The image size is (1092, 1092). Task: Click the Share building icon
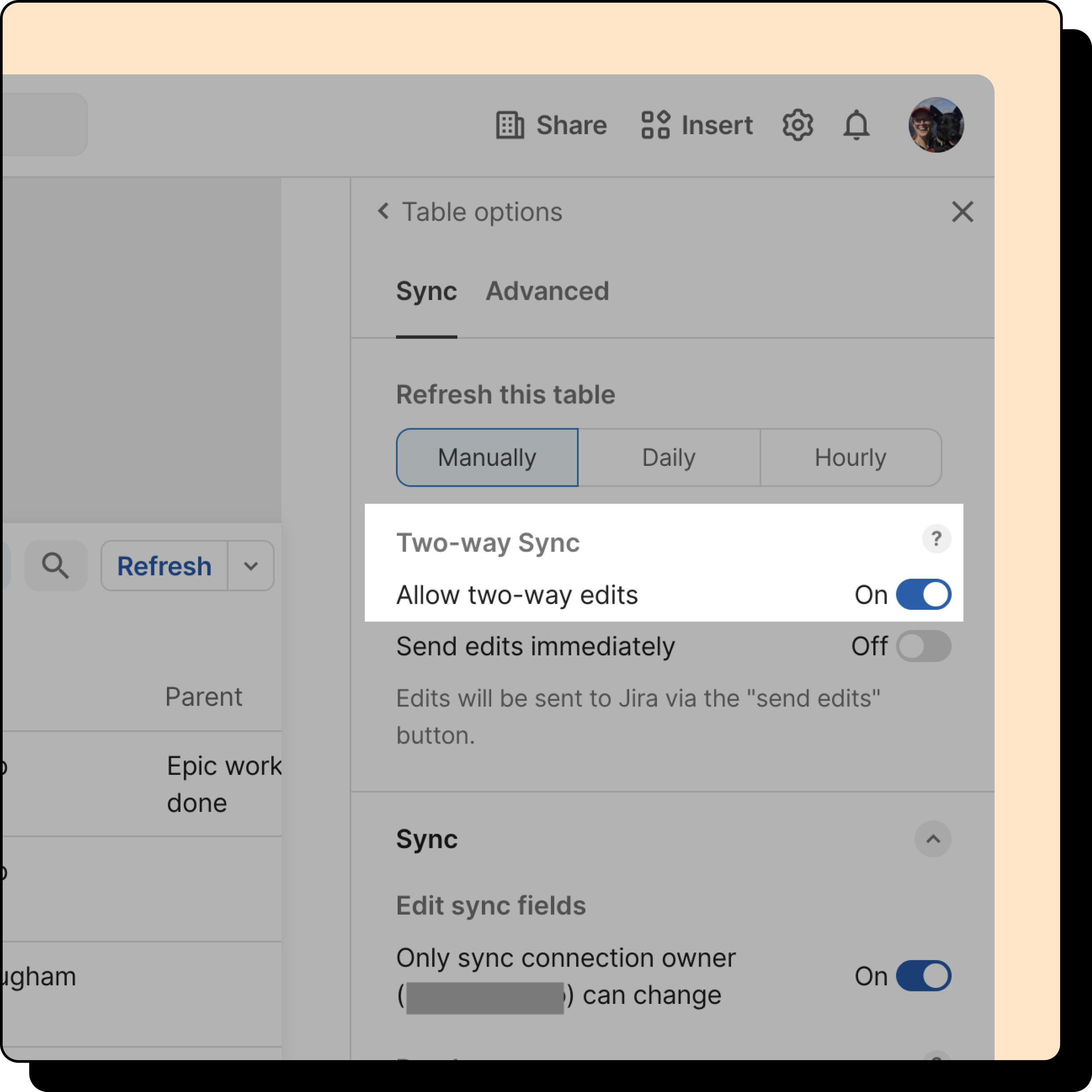510,125
